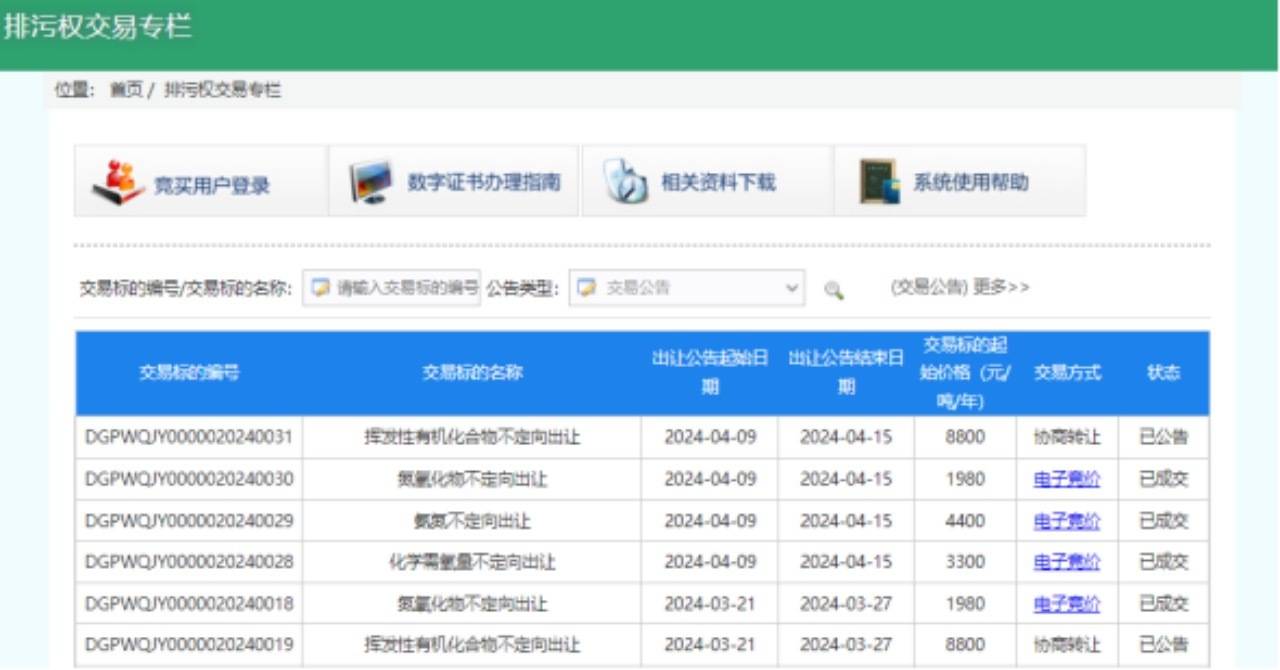Open the 数字证书办理指南 monitor icon
1280x670 pixels.
[371, 181]
